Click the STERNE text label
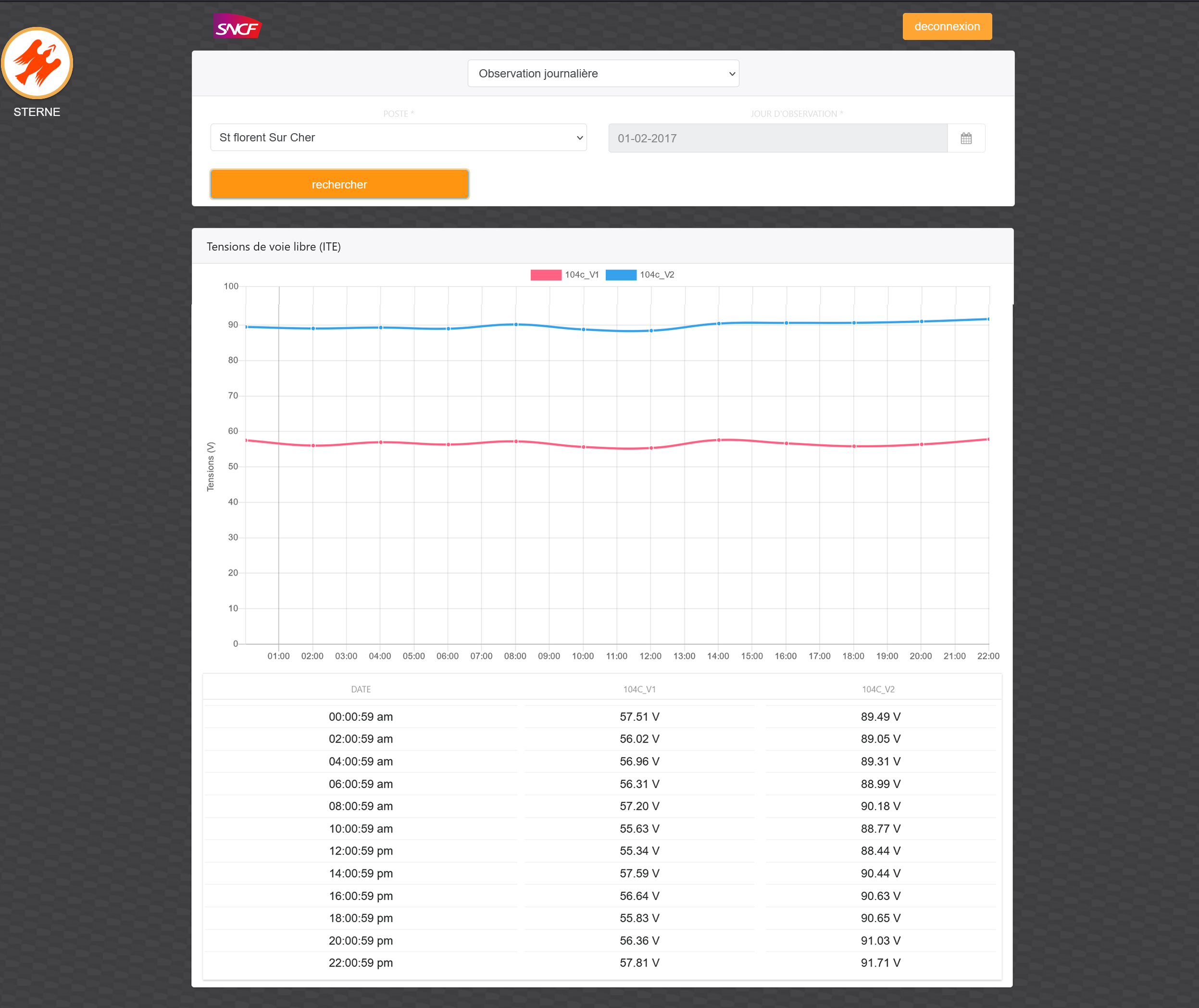 coord(37,112)
